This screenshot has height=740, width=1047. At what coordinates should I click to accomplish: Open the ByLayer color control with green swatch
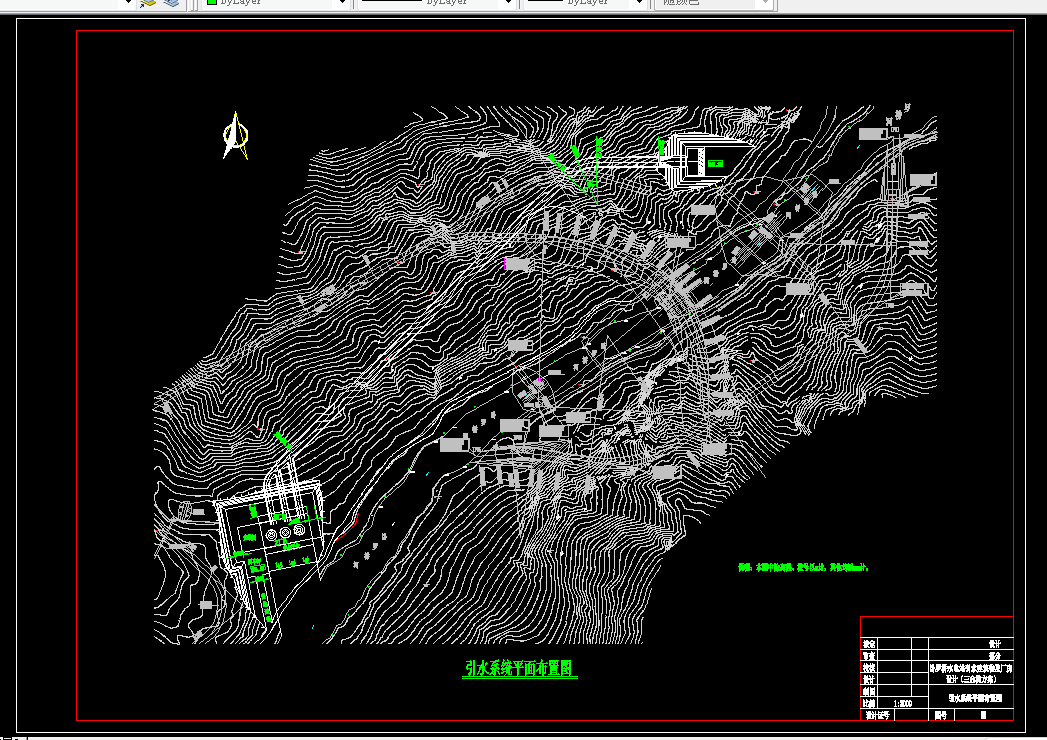[x=276, y=3]
